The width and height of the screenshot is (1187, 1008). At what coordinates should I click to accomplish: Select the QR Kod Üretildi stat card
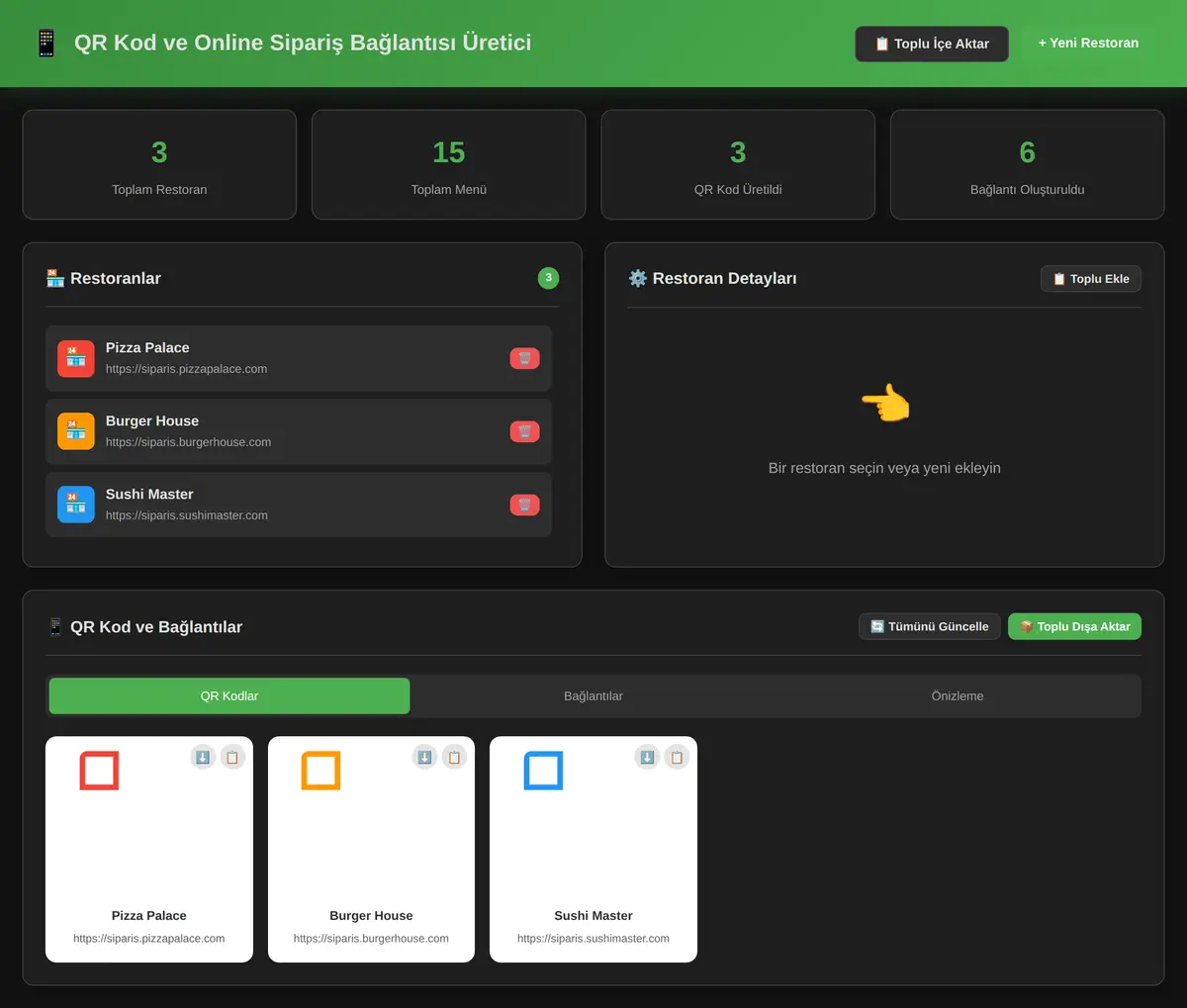click(738, 164)
